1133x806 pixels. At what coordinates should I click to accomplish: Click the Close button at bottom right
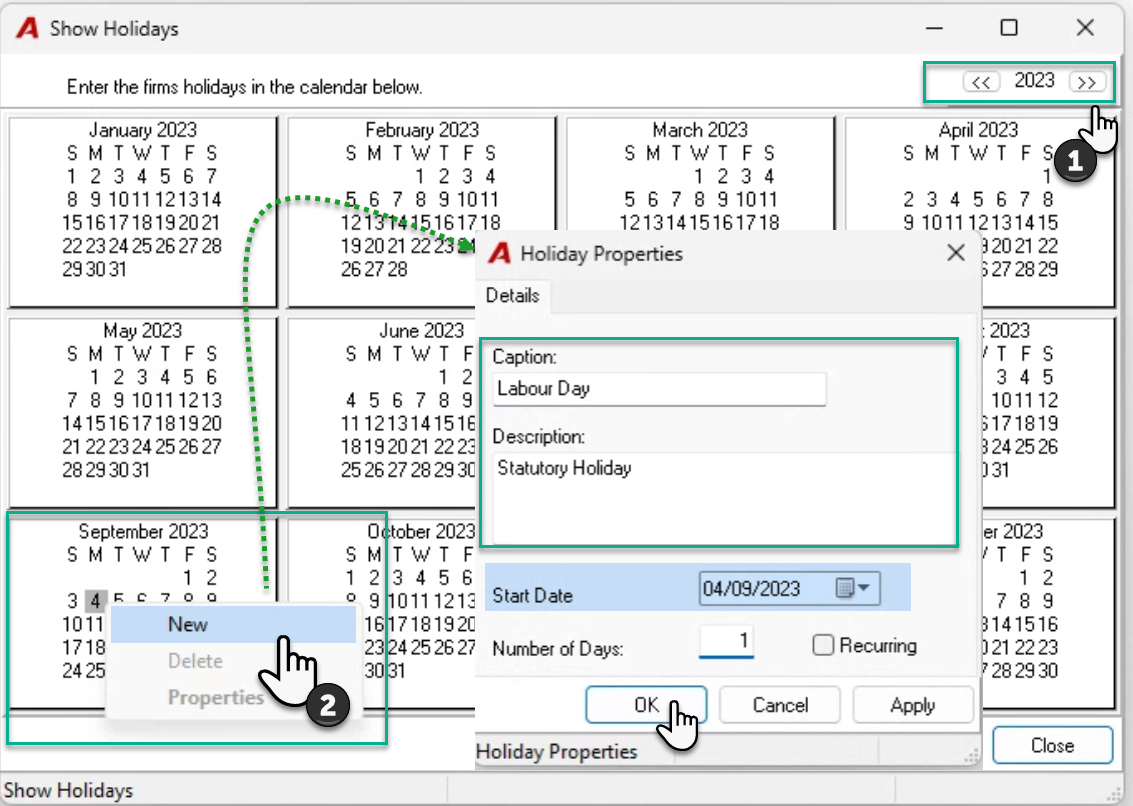(1052, 745)
